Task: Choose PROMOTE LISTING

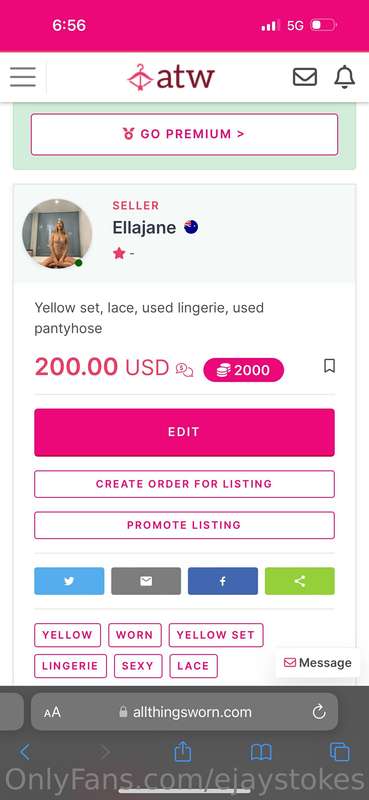Action: pyautogui.click(x=184, y=525)
